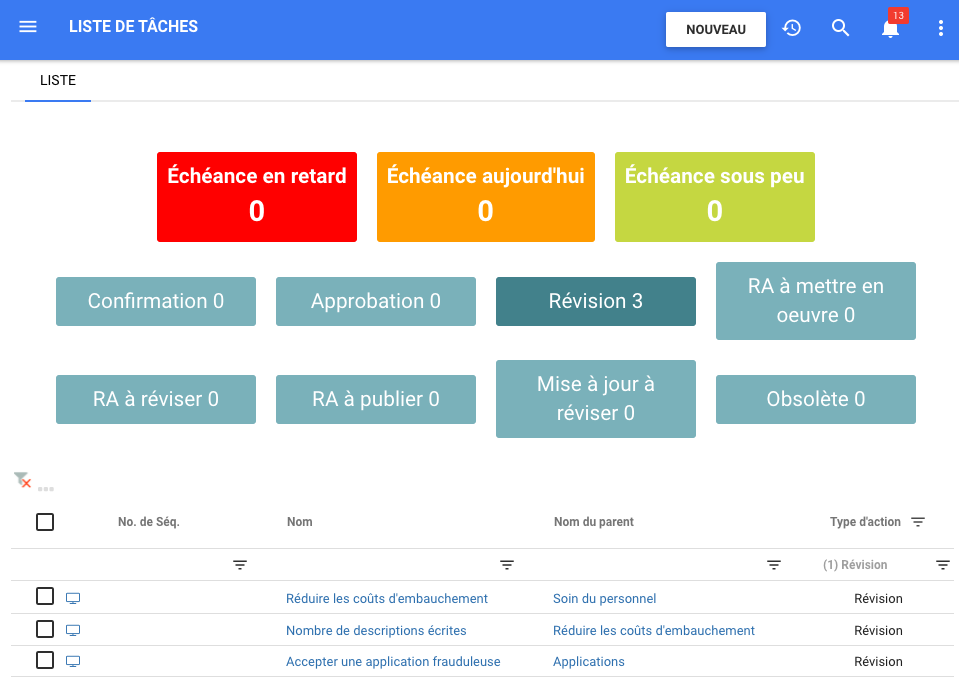
Task: Click the No. de Séq. column header
Action: point(149,522)
